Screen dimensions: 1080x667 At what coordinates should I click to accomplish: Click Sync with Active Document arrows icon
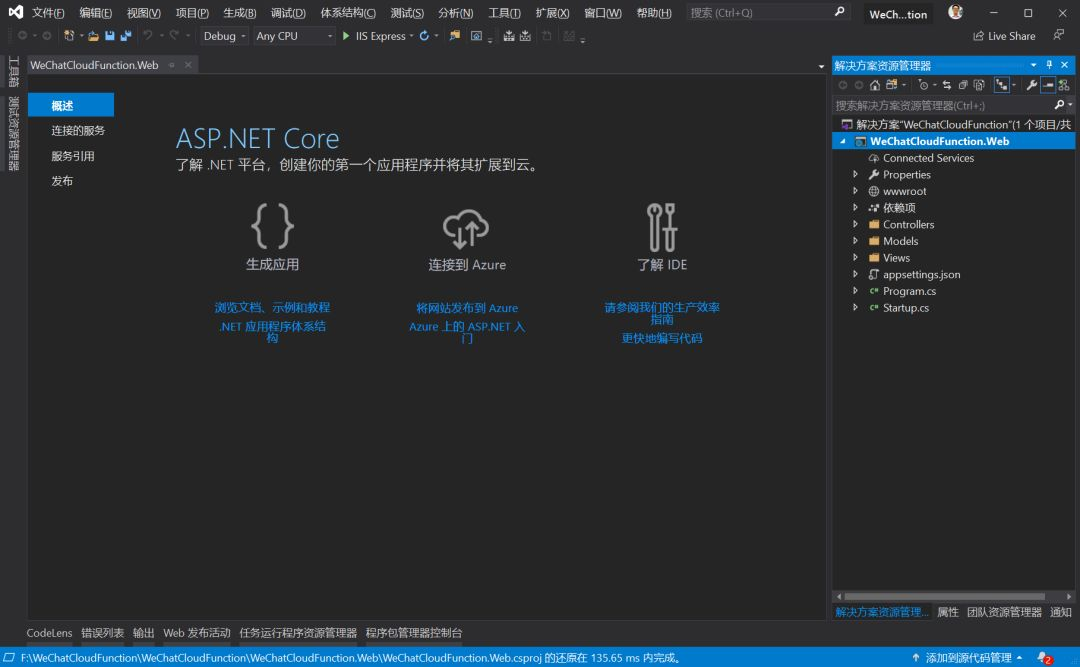click(x=947, y=85)
